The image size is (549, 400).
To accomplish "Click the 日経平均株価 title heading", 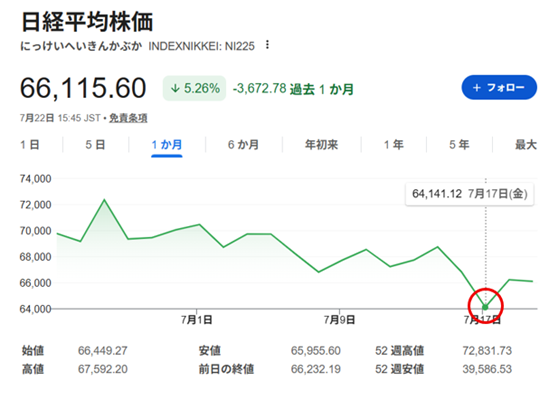I will tap(87, 22).
